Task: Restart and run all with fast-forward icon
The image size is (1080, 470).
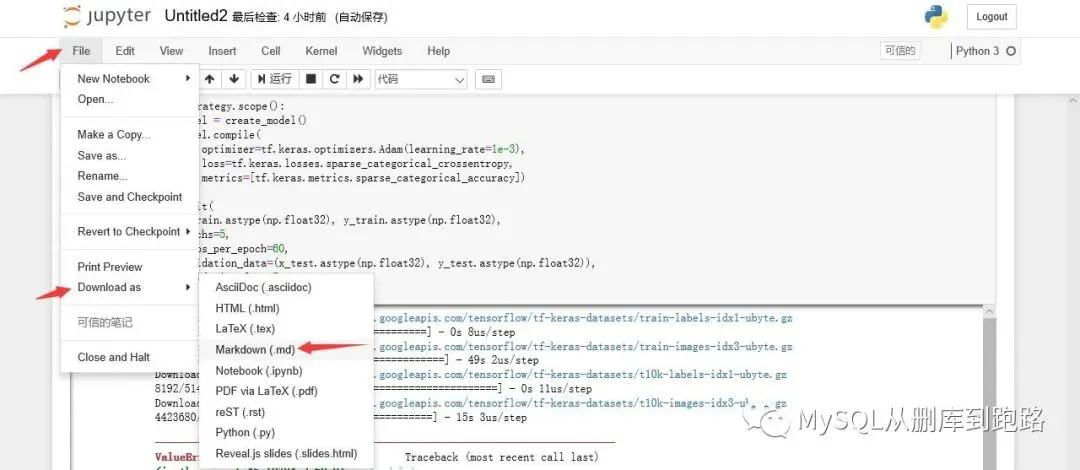Action: tap(358, 79)
